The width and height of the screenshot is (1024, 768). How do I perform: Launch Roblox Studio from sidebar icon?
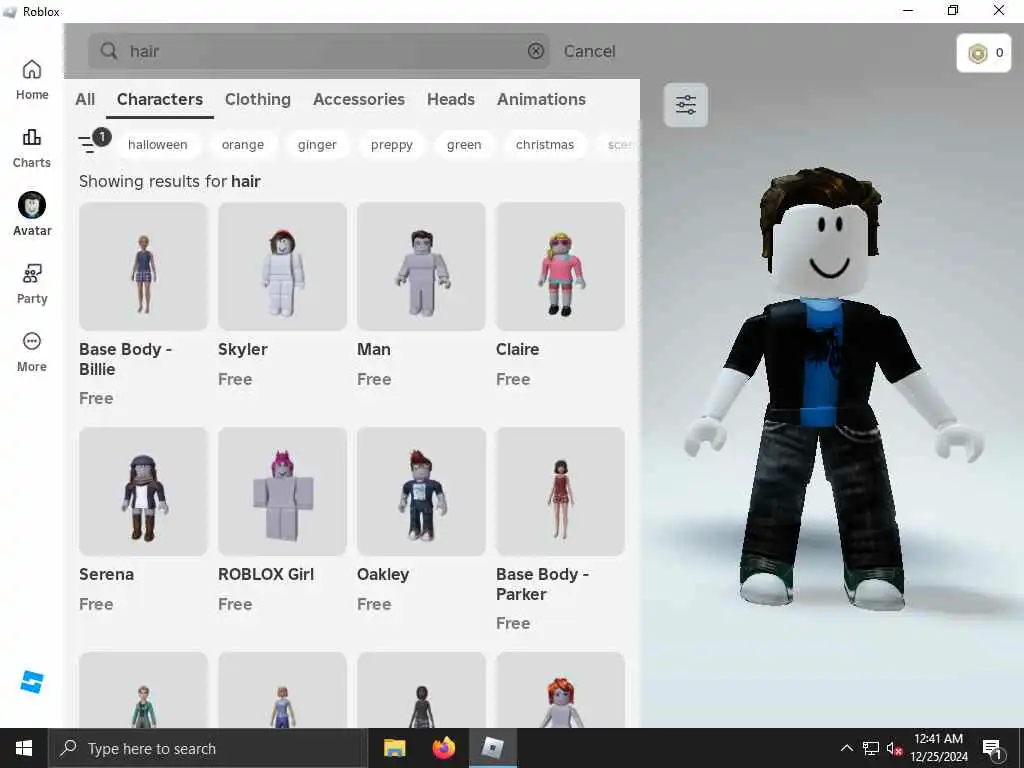pos(31,682)
